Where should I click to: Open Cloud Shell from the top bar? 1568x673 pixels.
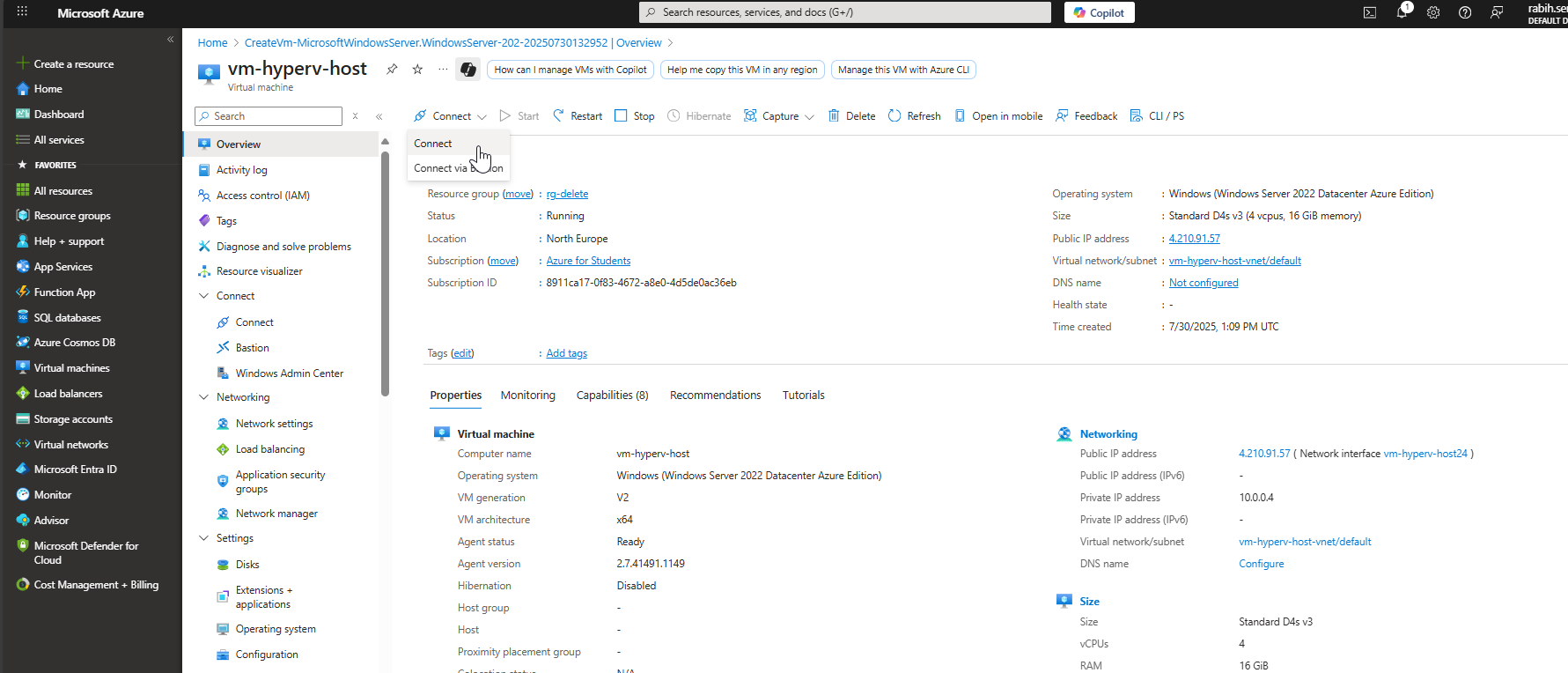1370,12
